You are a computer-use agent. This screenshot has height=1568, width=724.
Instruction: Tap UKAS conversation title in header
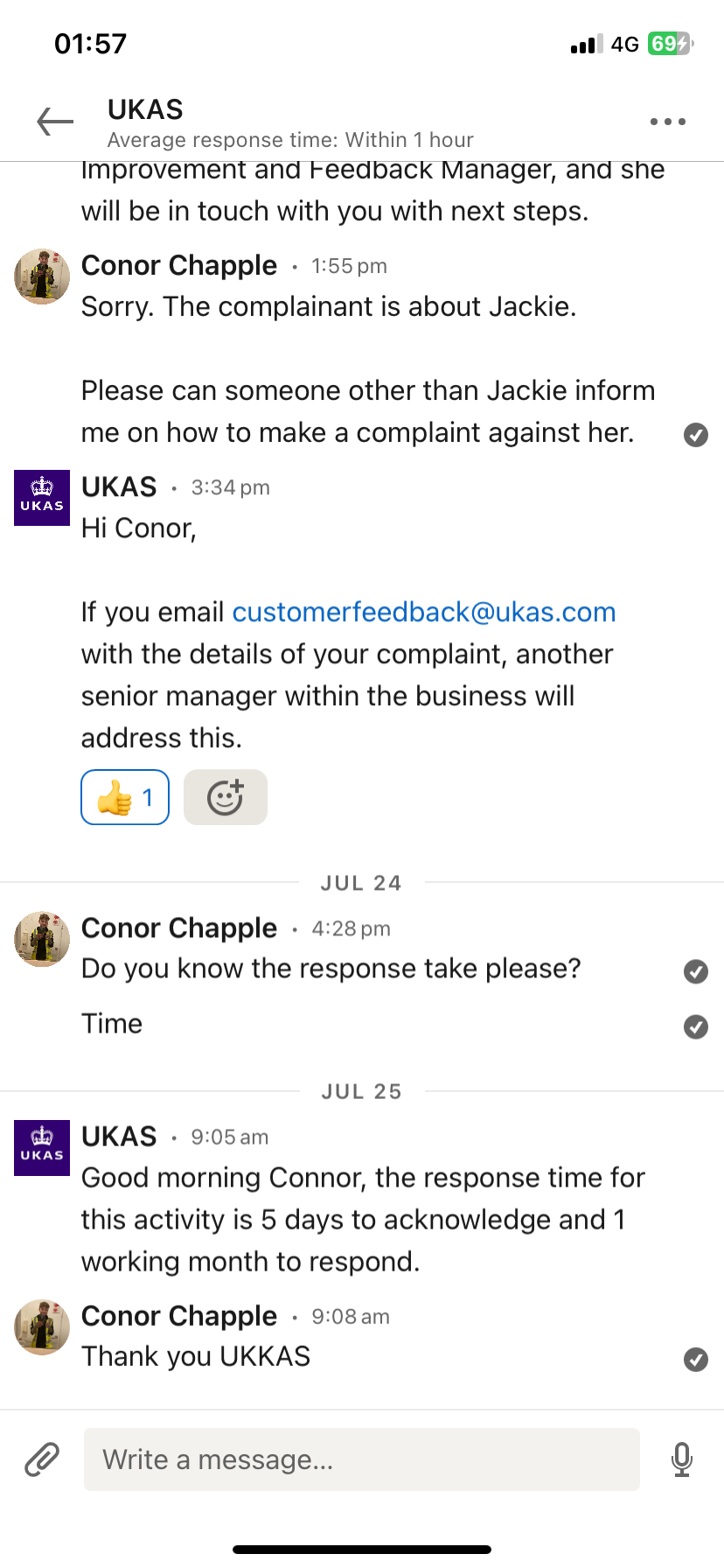(145, 109)
